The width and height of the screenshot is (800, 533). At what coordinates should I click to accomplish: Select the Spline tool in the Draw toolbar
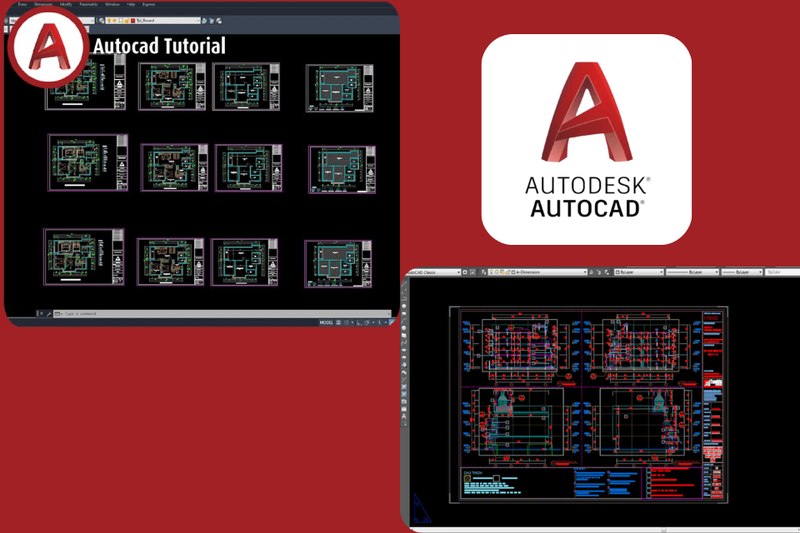[404, 342]
